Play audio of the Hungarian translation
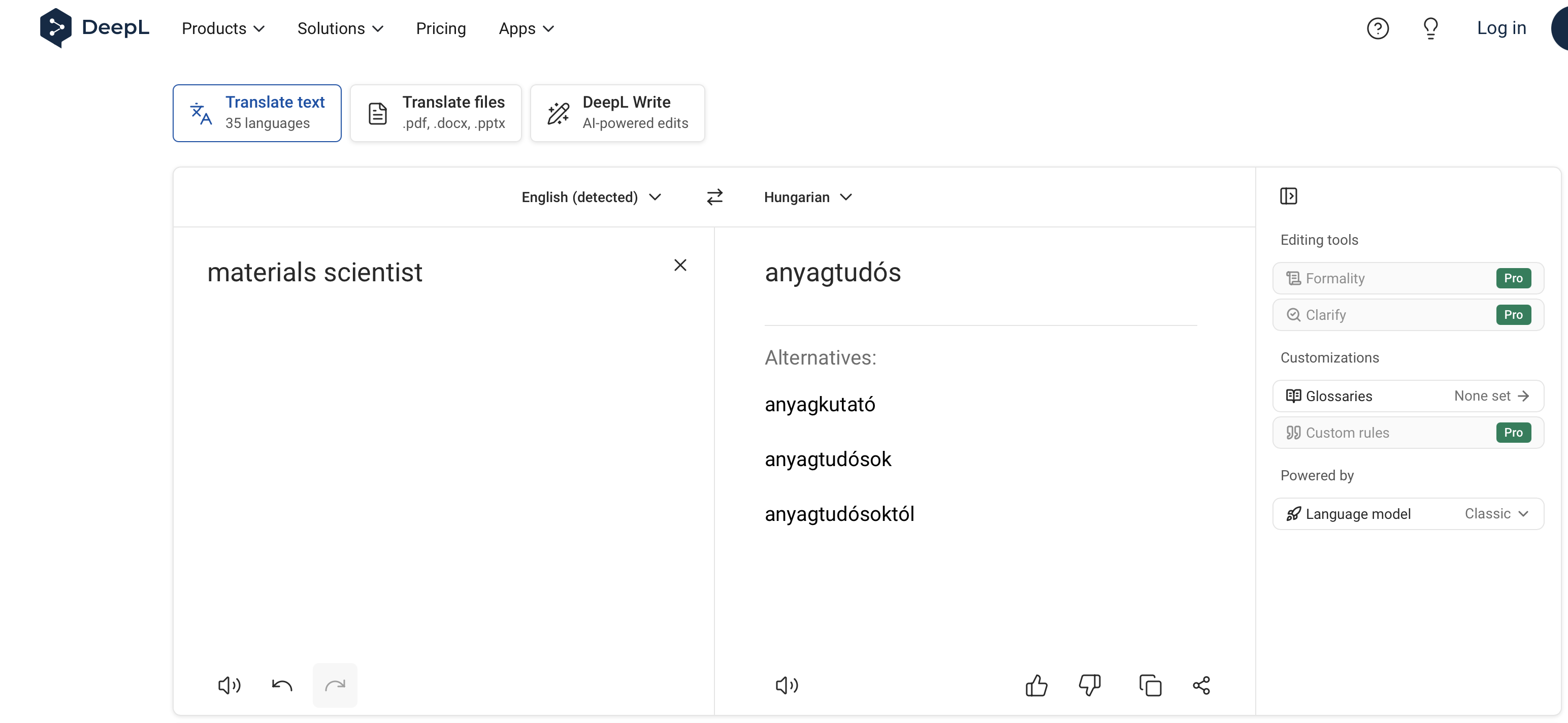Screen dimensions: 1568x723 pyautogui.click(x=787, y=685)
